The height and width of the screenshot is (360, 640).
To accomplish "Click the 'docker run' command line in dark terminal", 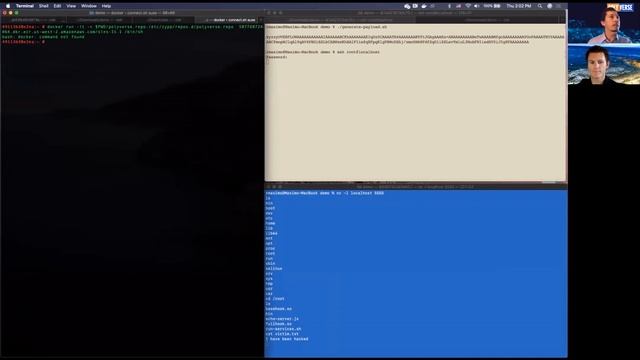I will tap(132, 29).
